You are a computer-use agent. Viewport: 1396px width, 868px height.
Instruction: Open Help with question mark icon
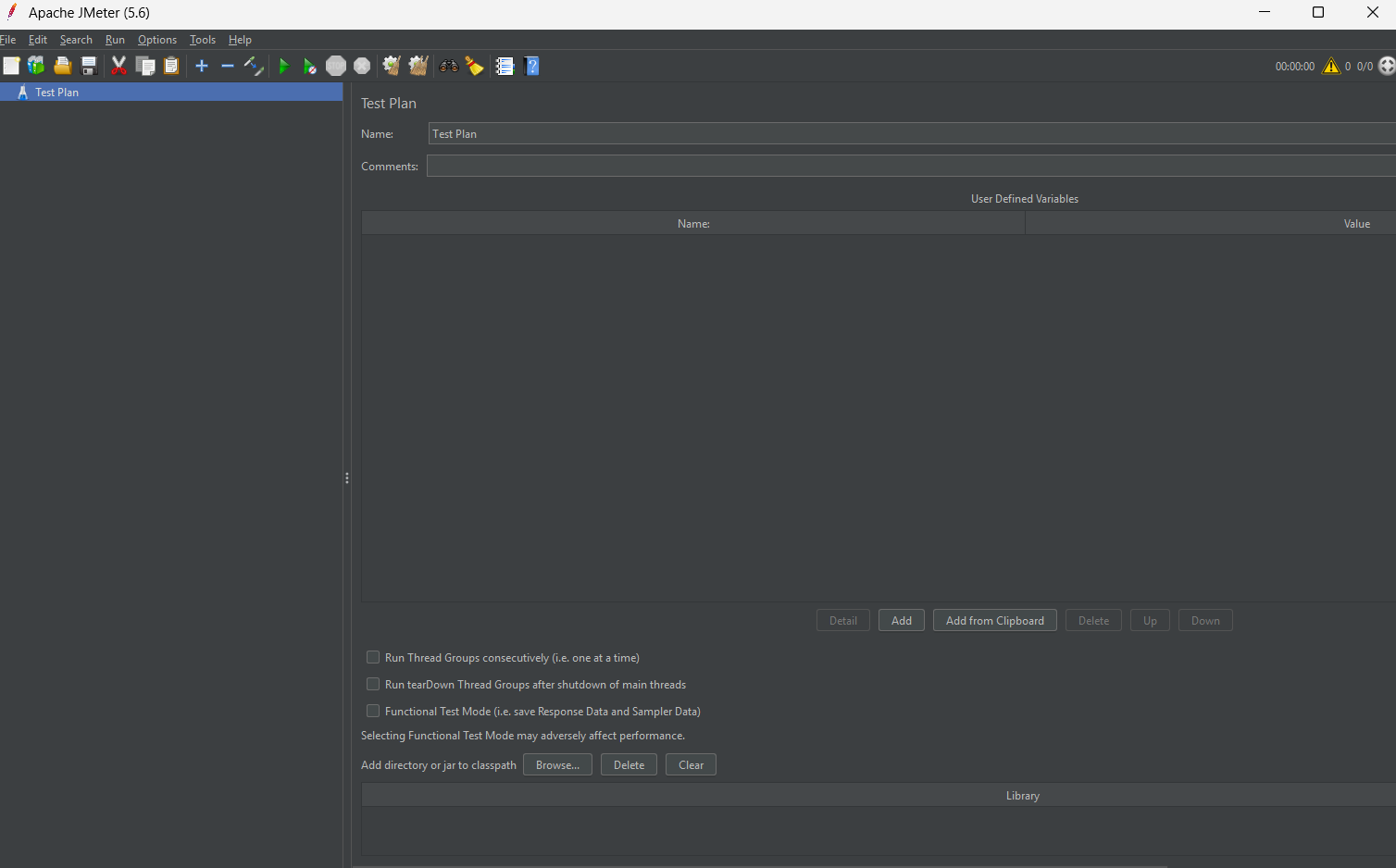pos(531,66)
